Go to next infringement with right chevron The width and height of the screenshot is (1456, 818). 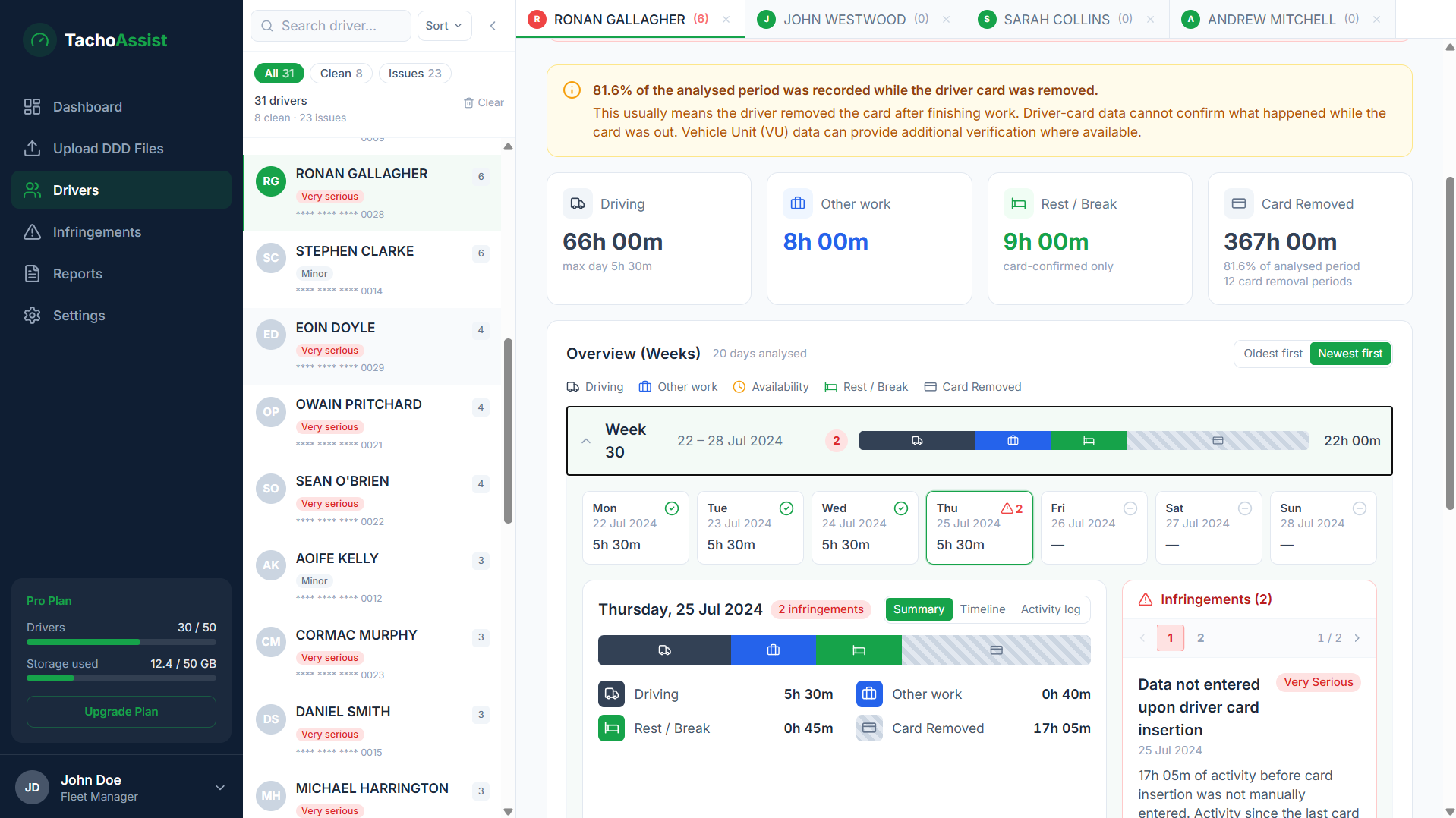1357,638
